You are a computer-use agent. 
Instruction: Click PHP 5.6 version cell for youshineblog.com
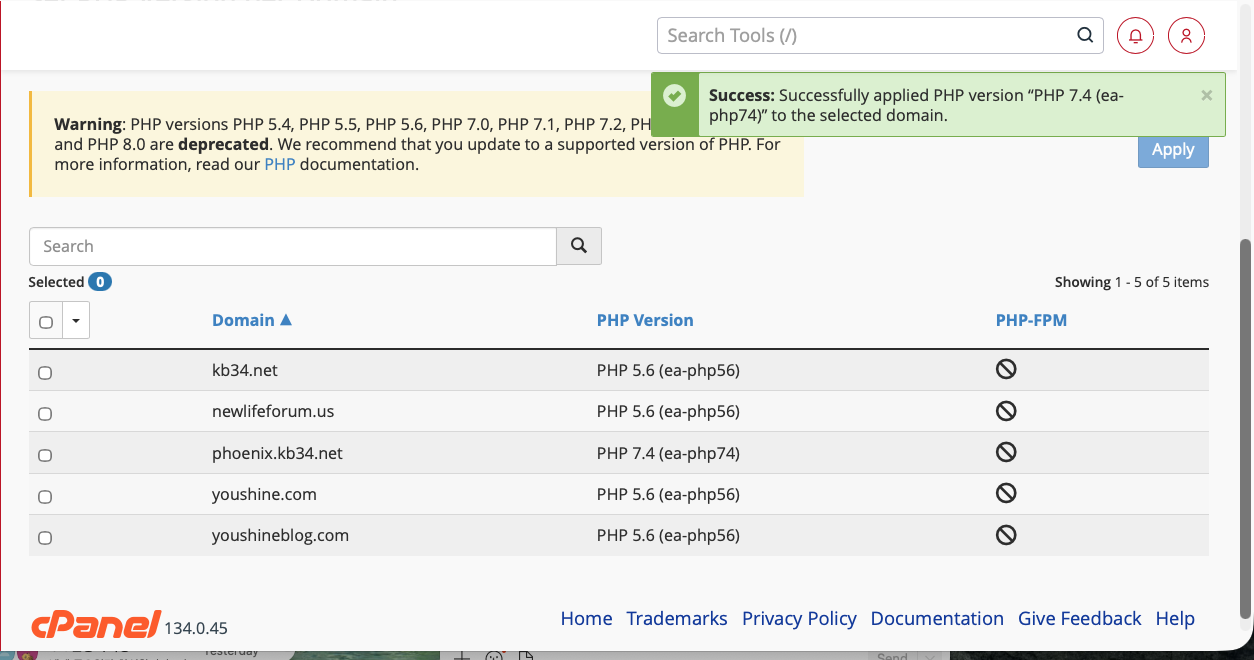click(x=668, y=535)
